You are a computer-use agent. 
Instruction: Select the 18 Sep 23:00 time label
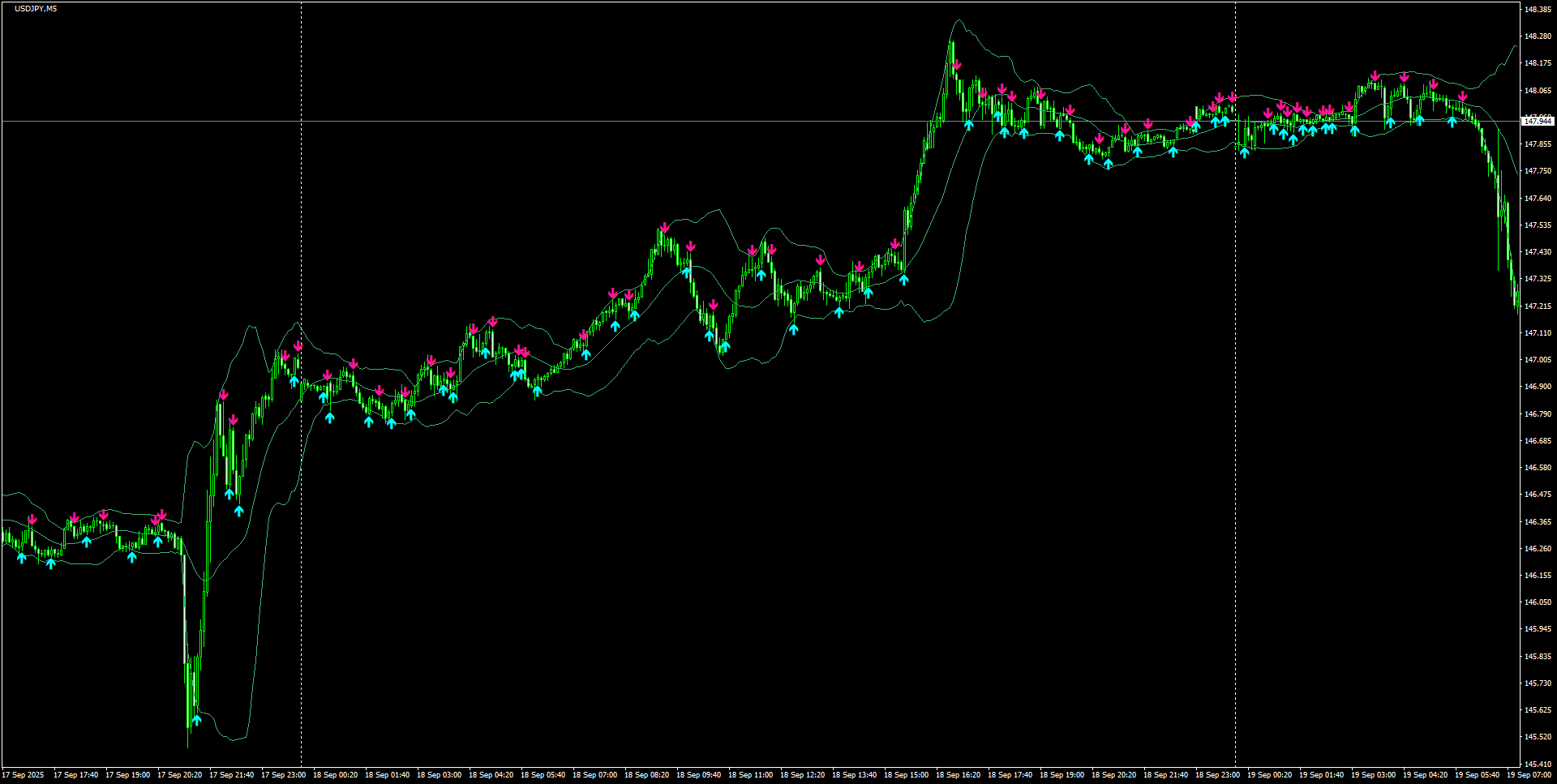1217,775
